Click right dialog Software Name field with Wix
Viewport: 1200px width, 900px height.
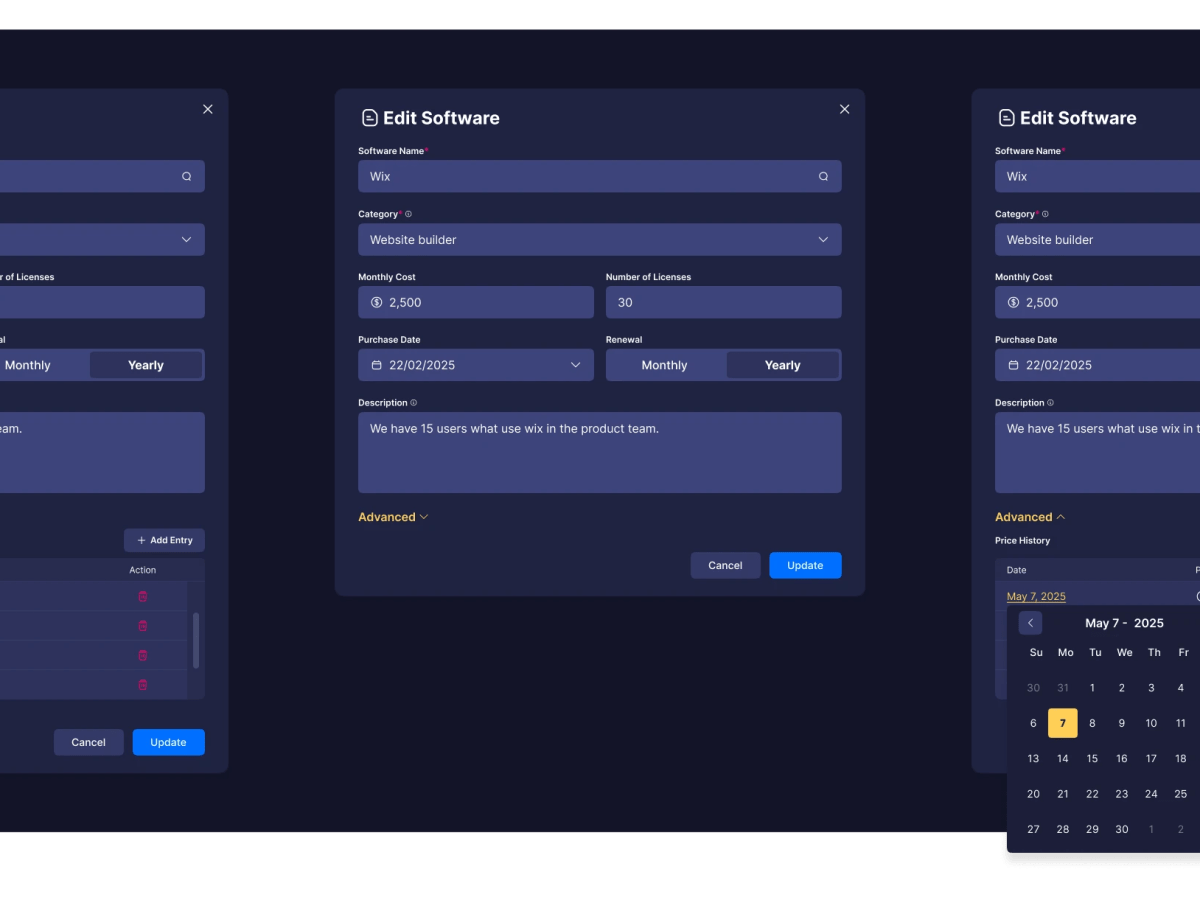pos(1097,176)
